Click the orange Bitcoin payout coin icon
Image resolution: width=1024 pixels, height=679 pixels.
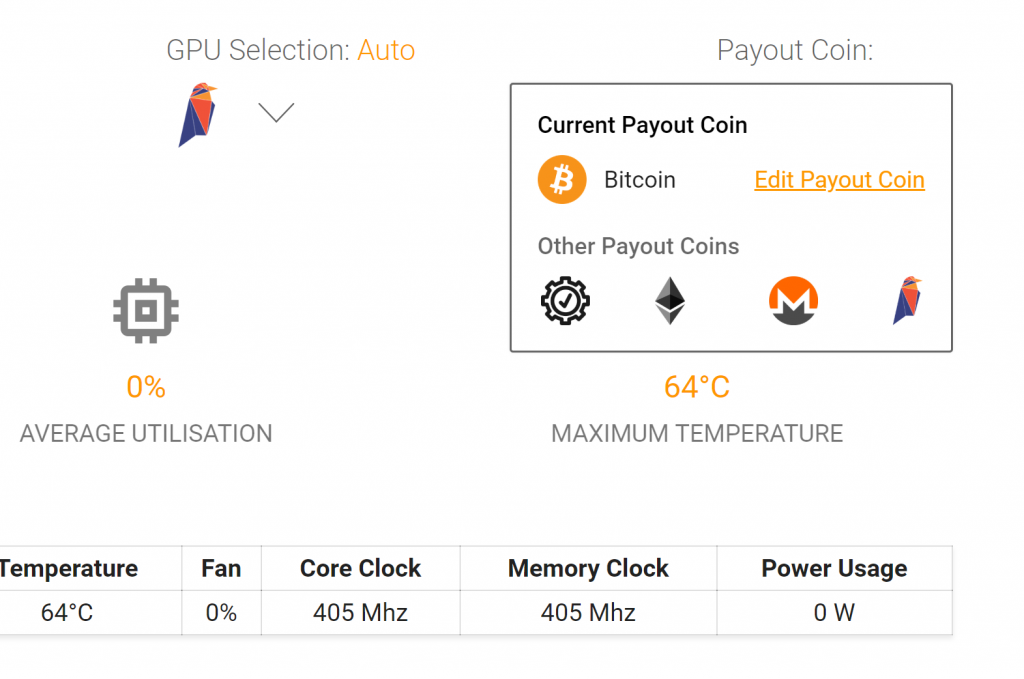coord(562,180)
